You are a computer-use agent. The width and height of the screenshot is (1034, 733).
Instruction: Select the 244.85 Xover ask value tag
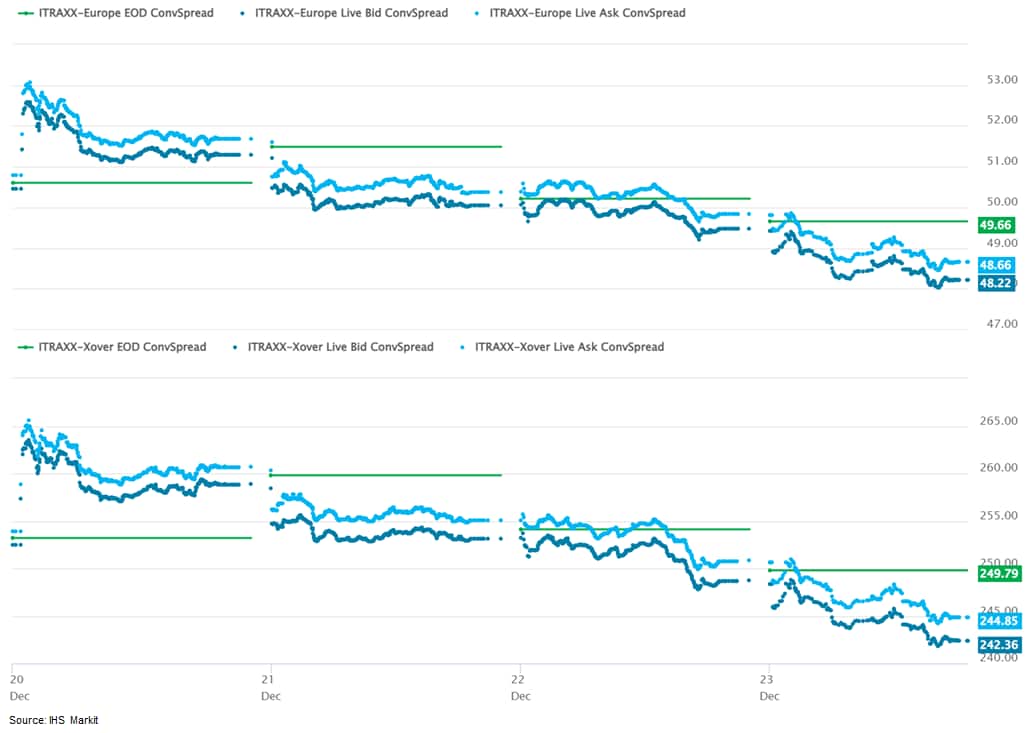pyautogui.click(x=999, y=621)
